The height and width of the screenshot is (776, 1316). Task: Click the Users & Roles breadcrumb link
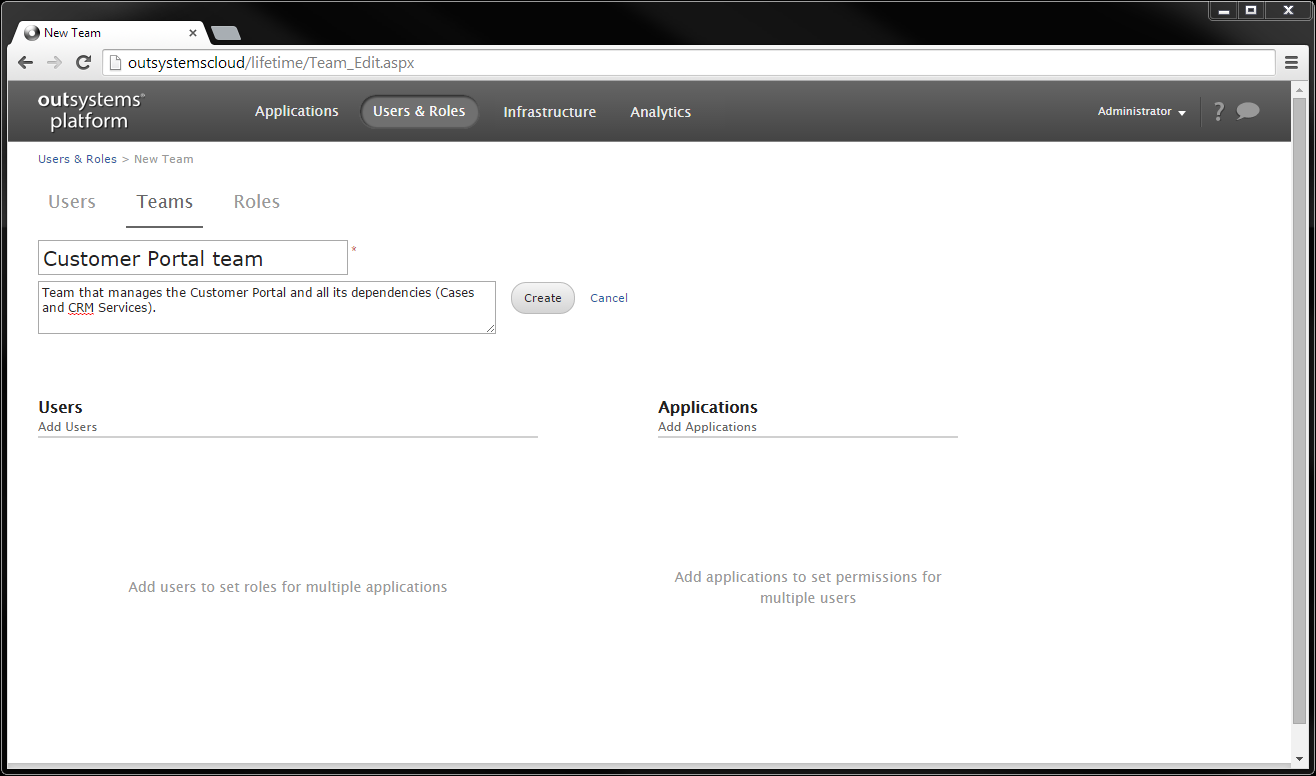pyautogui.click(x=77, y=158)
